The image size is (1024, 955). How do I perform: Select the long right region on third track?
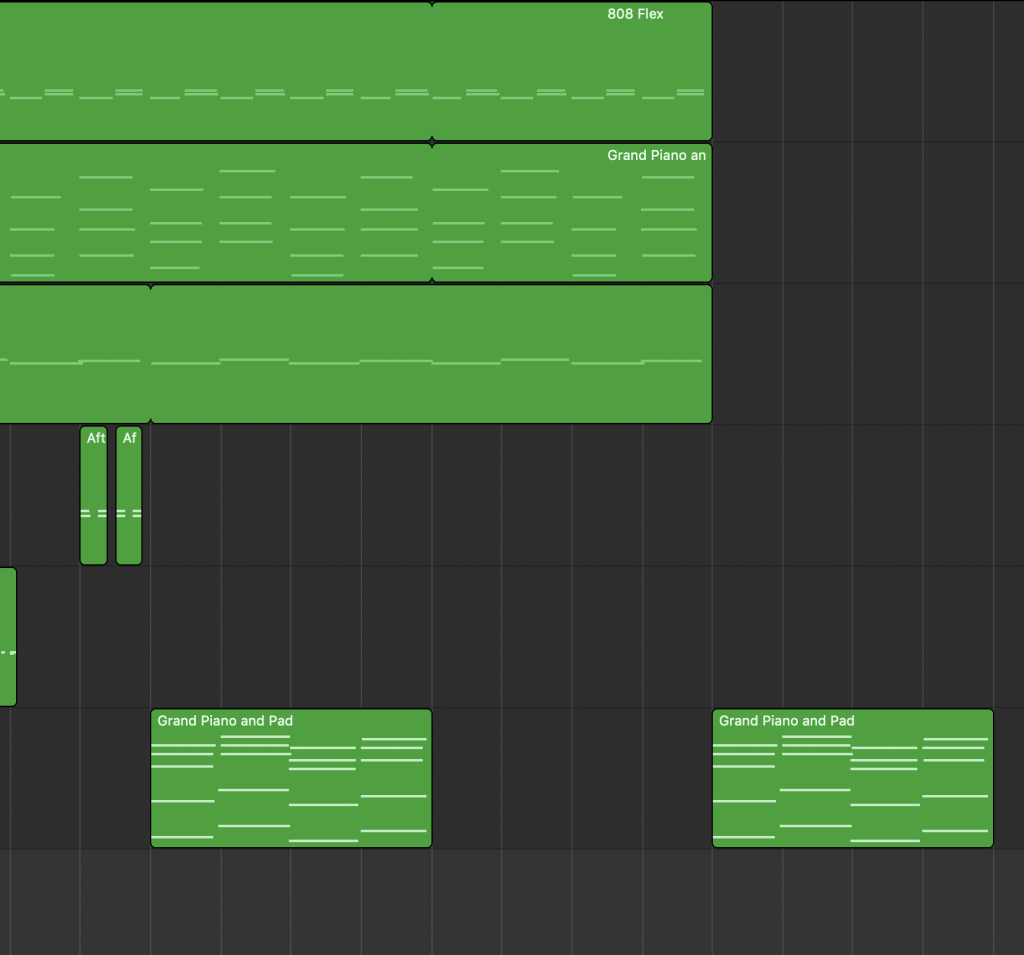point(430,320)
